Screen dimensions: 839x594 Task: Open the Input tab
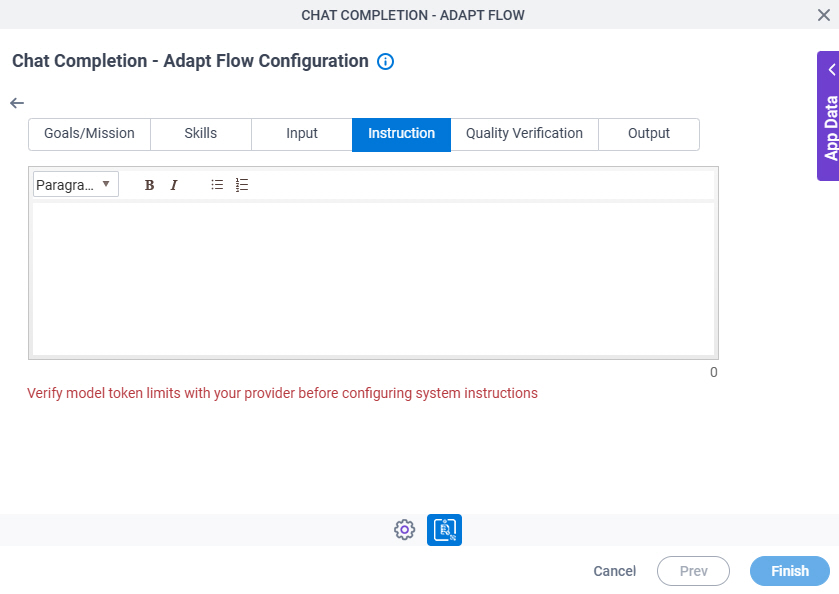302,134
